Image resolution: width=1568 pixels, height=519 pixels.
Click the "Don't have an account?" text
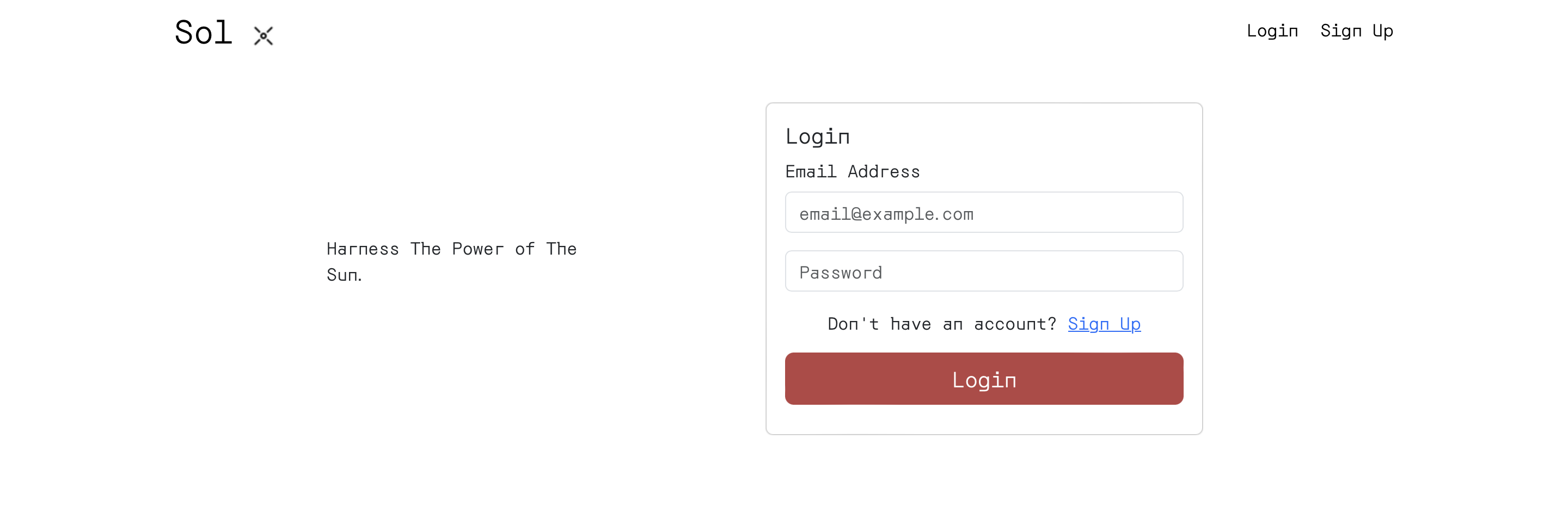tap(941, 324)
